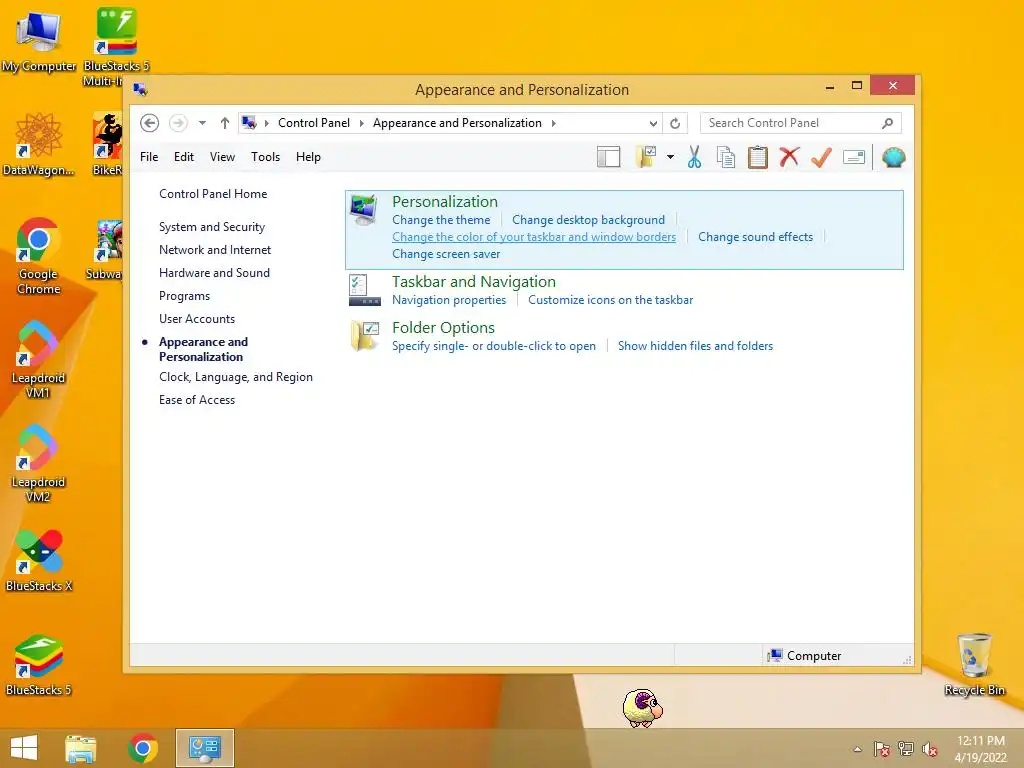
Task: Select Appearance and Personalization in sidebar
Action: click(203, 349)
